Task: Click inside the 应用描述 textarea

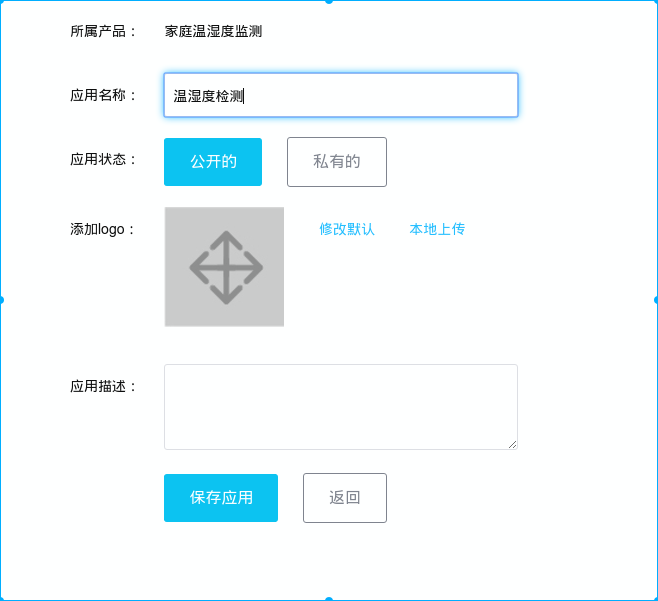Action: coord(341,407)
